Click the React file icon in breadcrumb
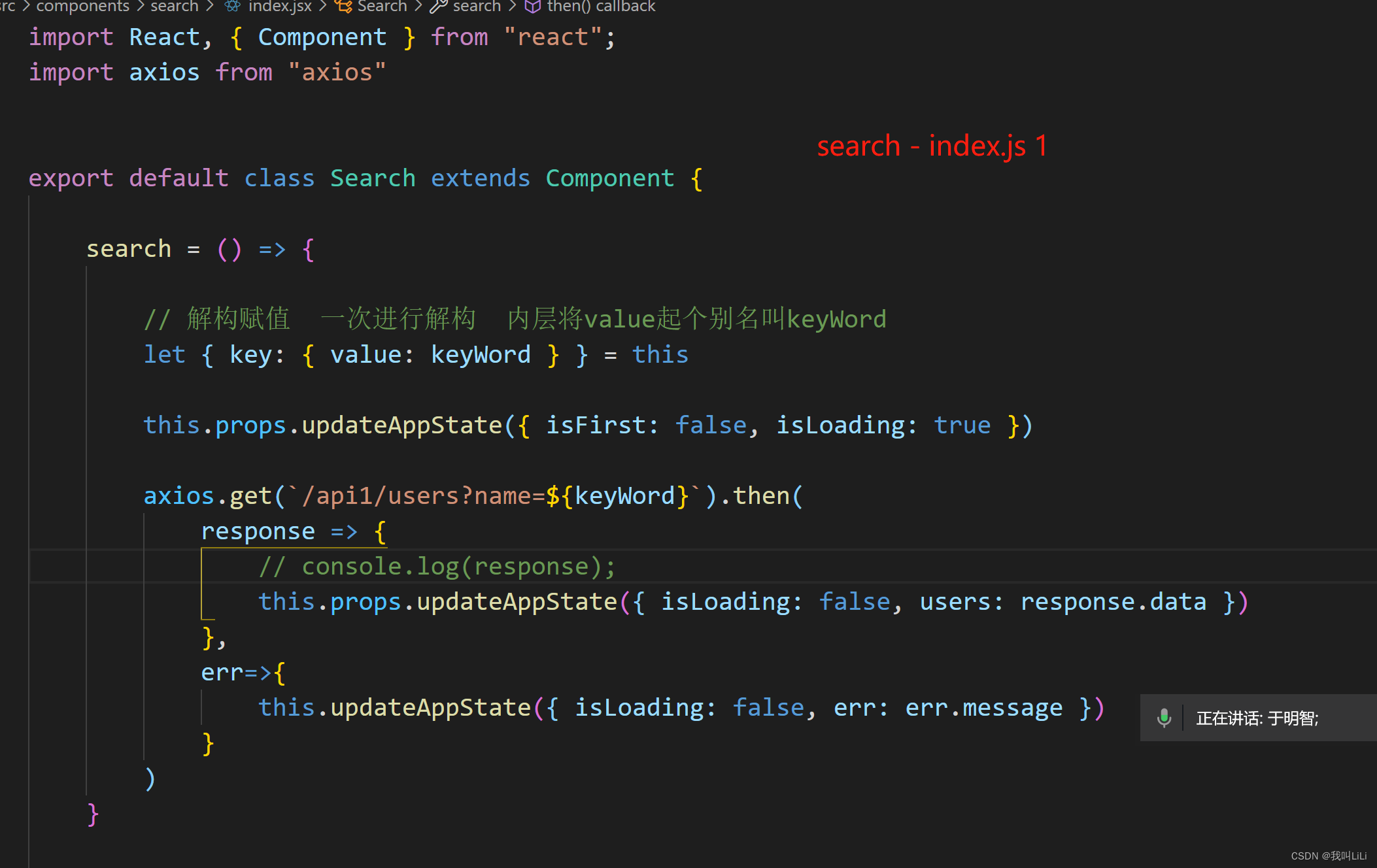 (x=233, y=6)
